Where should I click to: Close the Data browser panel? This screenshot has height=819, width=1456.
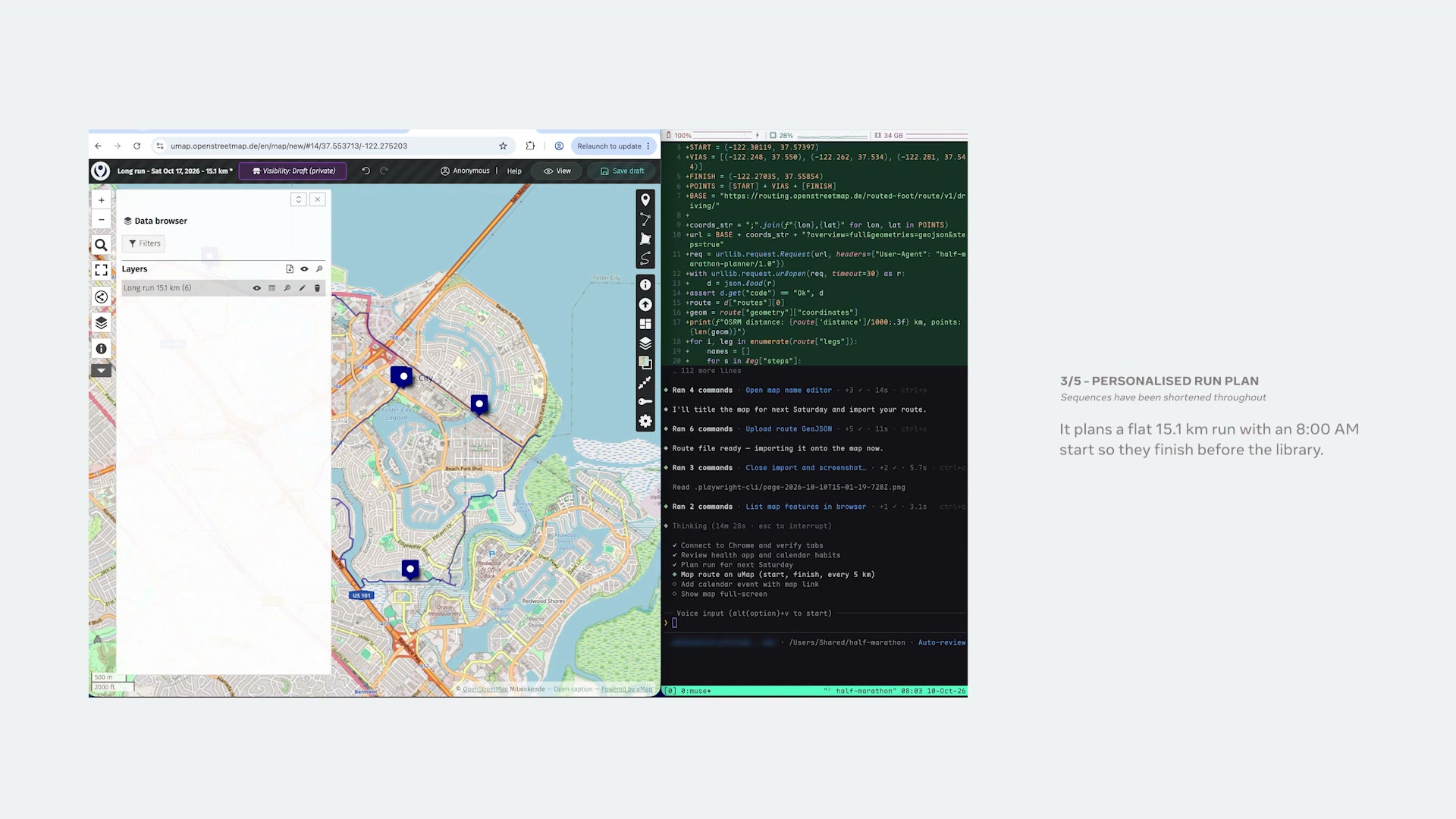coord(318,199)
